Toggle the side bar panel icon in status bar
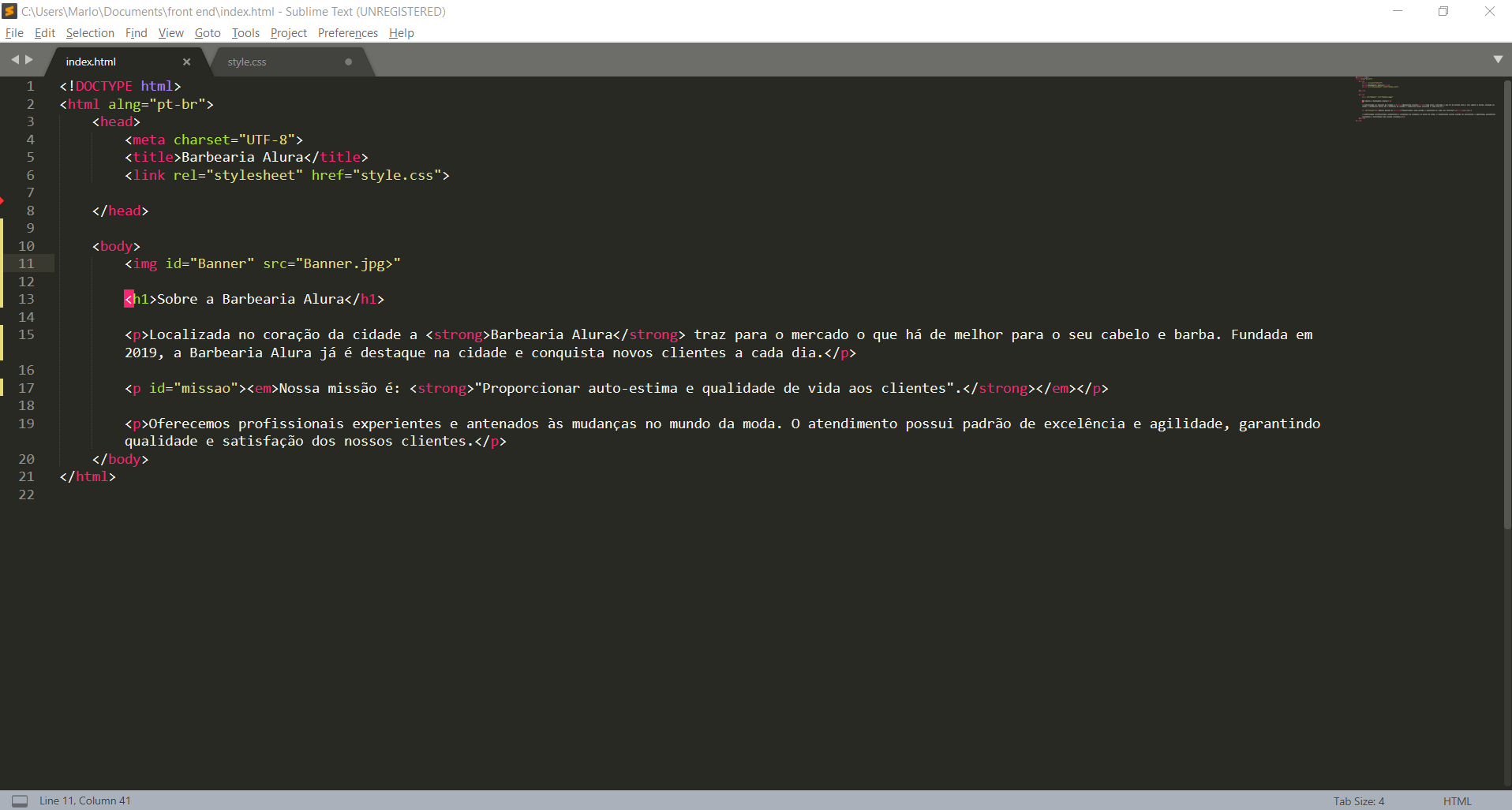 pyautogui.click(x=20, y=801)
